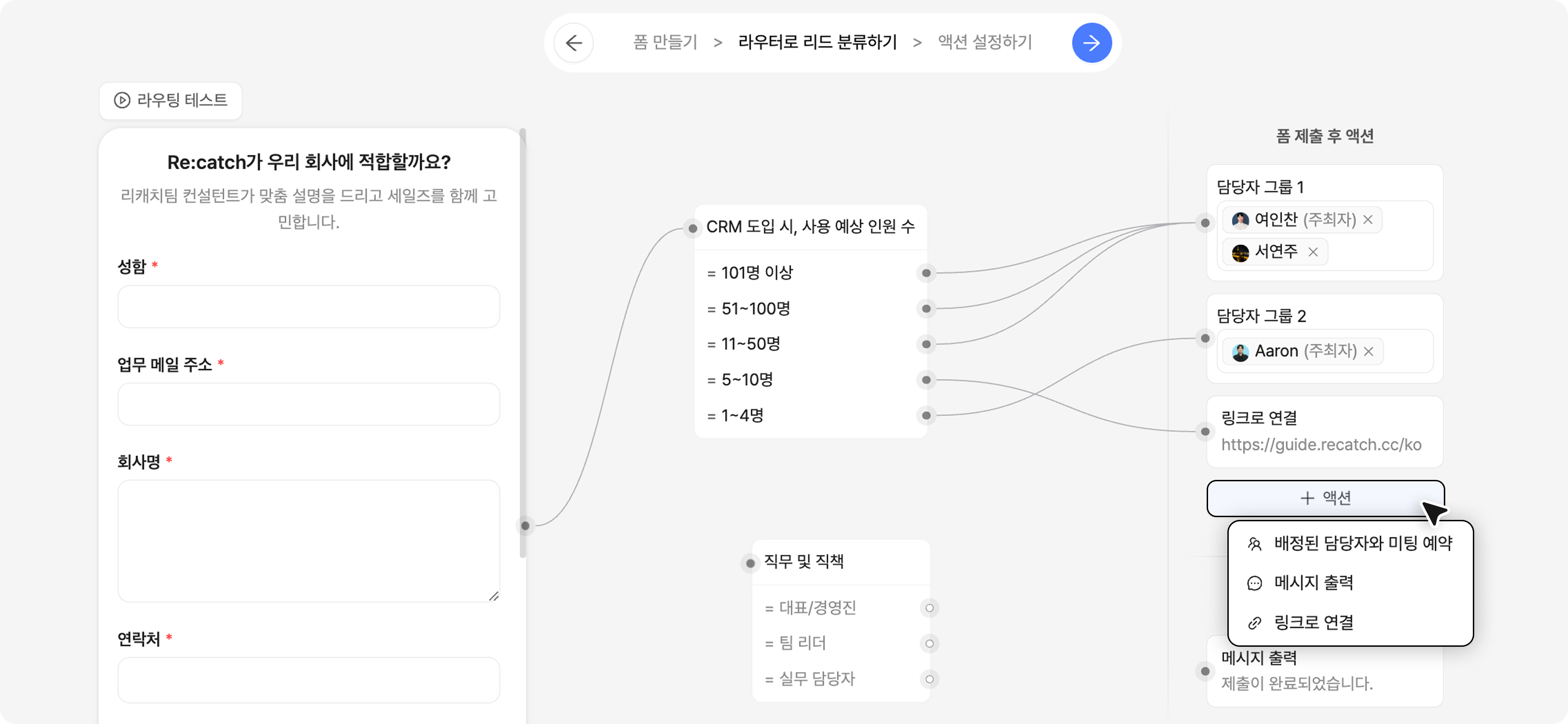Click the 101명 이상 connector node
This screenshot has height=724, width=1568.
926,273
